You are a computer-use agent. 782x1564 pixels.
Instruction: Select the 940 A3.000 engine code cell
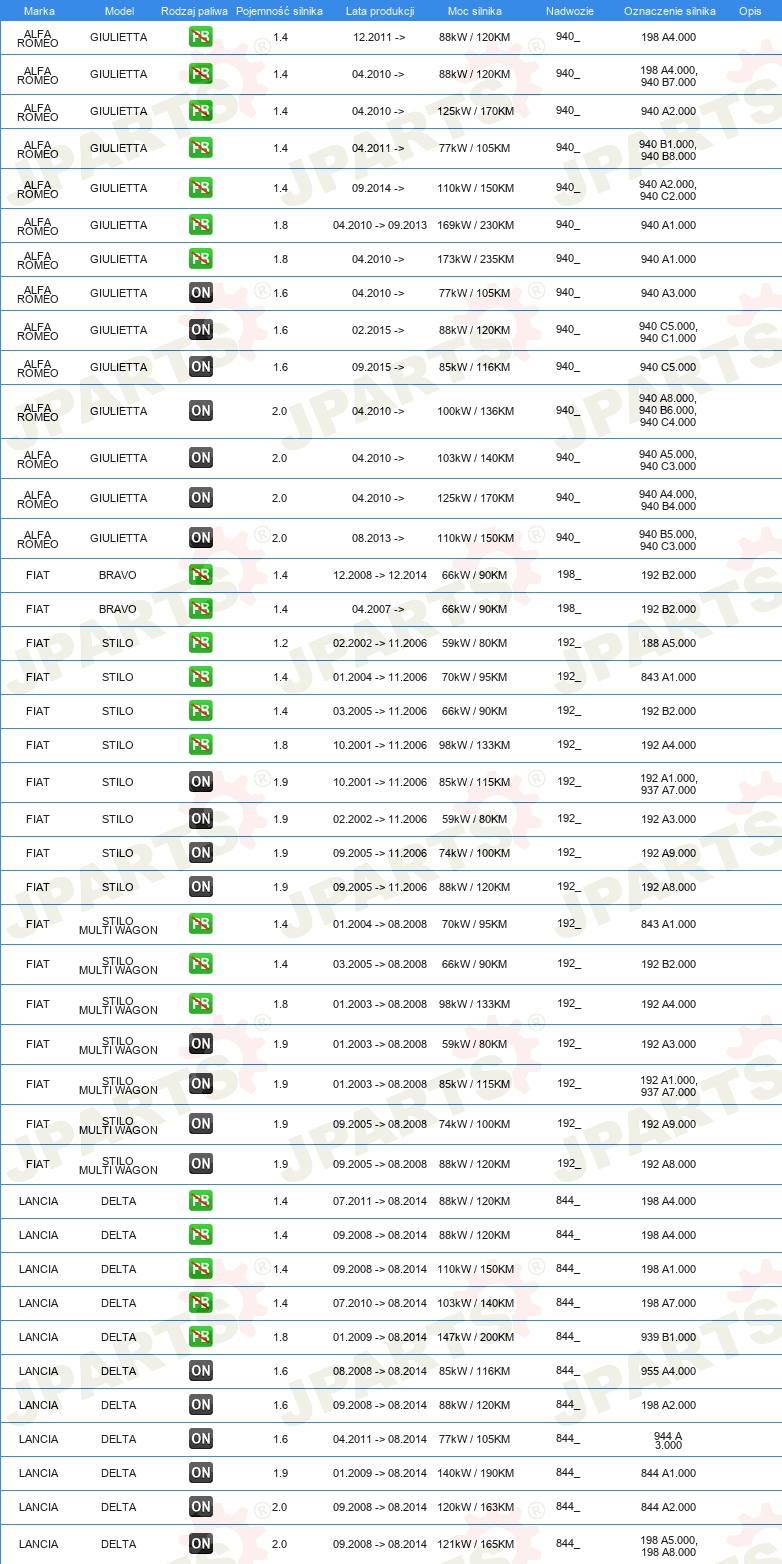pos(669,293)
